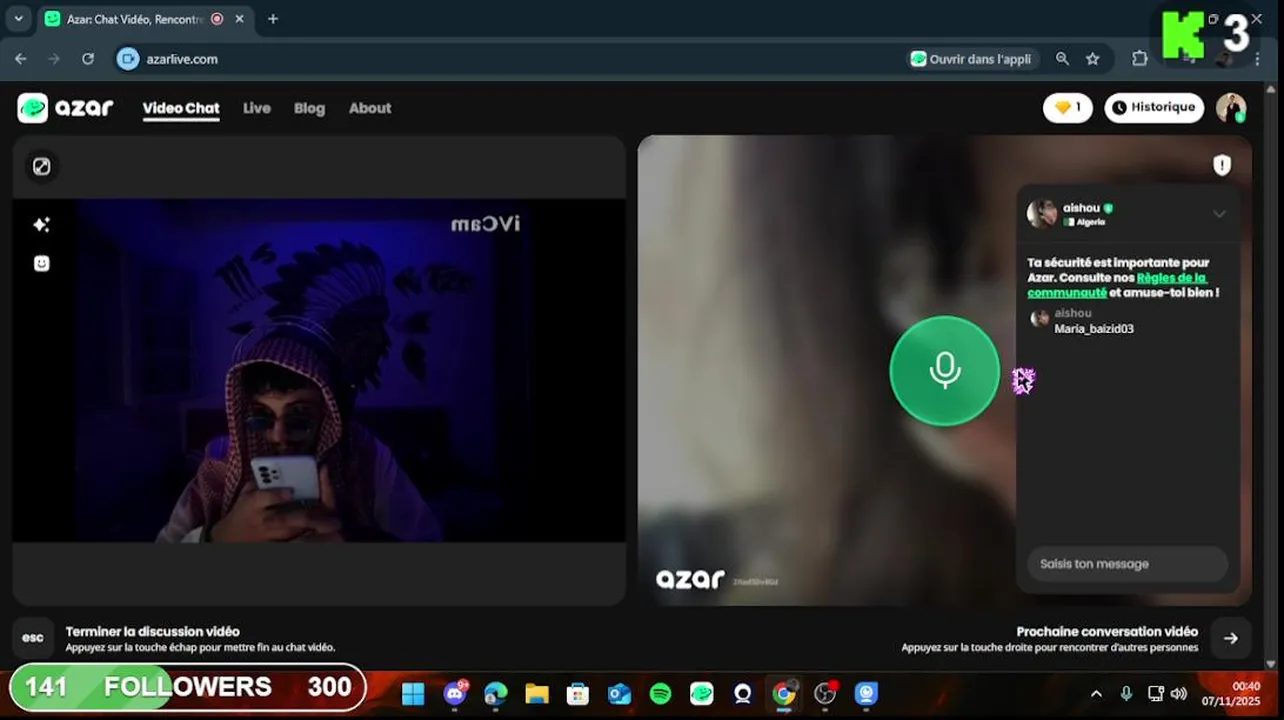Viewport: 1284px width, 720px height.
Task: Select the Azar Chat Vidéo browser tab
Action: coord(144,19)
